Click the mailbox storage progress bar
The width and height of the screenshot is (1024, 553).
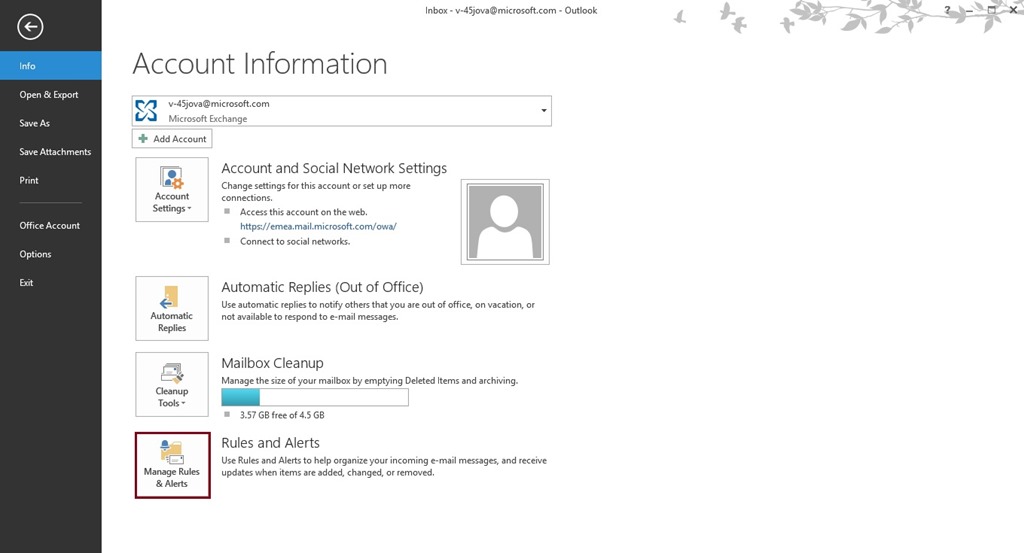coord(314,397)
